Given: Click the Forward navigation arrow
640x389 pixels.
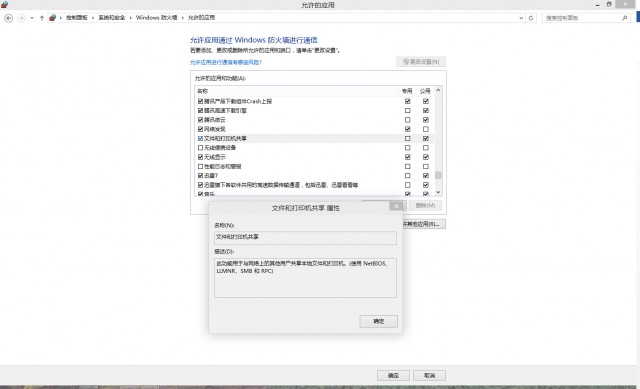Looking at the screenshot, I should click(21, 18).
